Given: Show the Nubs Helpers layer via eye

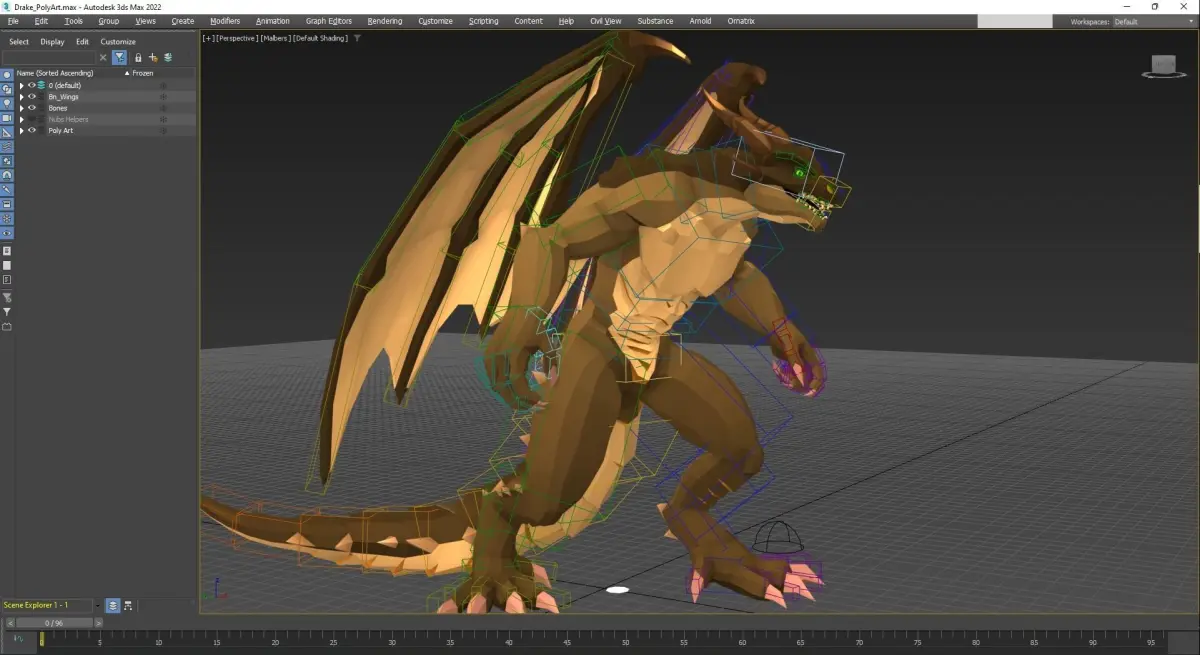Looking at the screenshot, I should point(31,119).
